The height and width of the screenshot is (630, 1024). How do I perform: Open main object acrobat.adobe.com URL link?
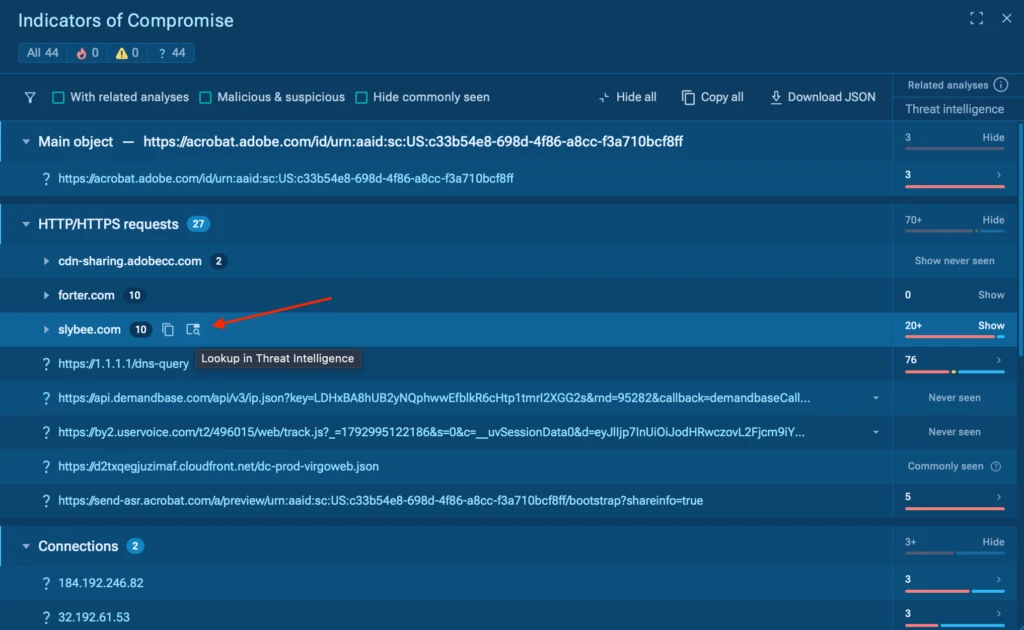(285, 178)
